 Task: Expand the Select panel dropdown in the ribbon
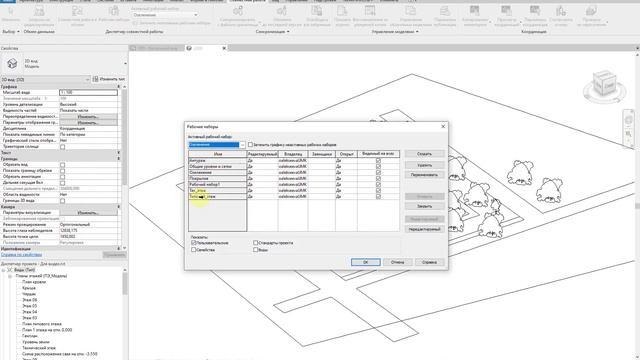[x=18, y=31]
